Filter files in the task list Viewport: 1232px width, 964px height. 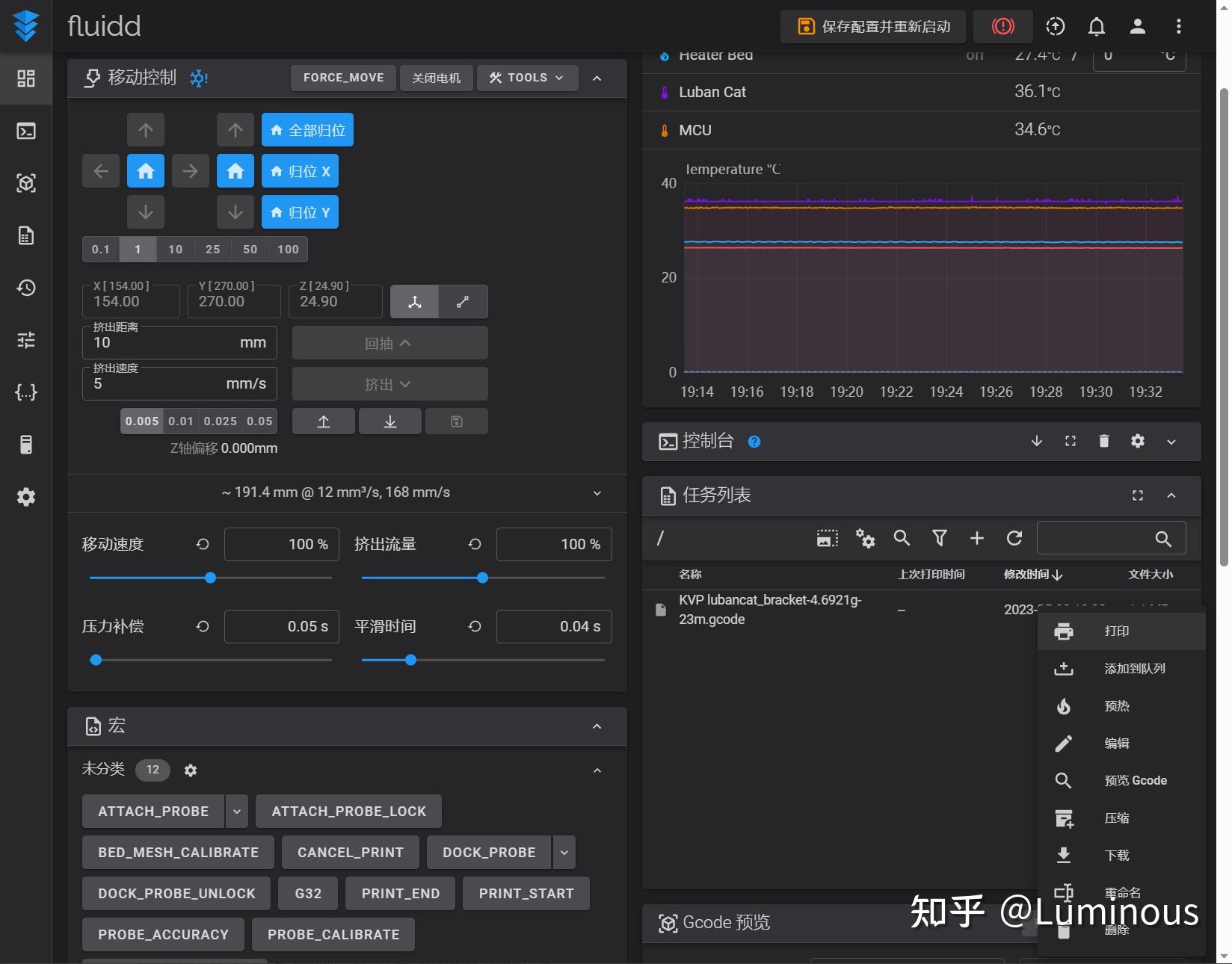pos(939,538)
